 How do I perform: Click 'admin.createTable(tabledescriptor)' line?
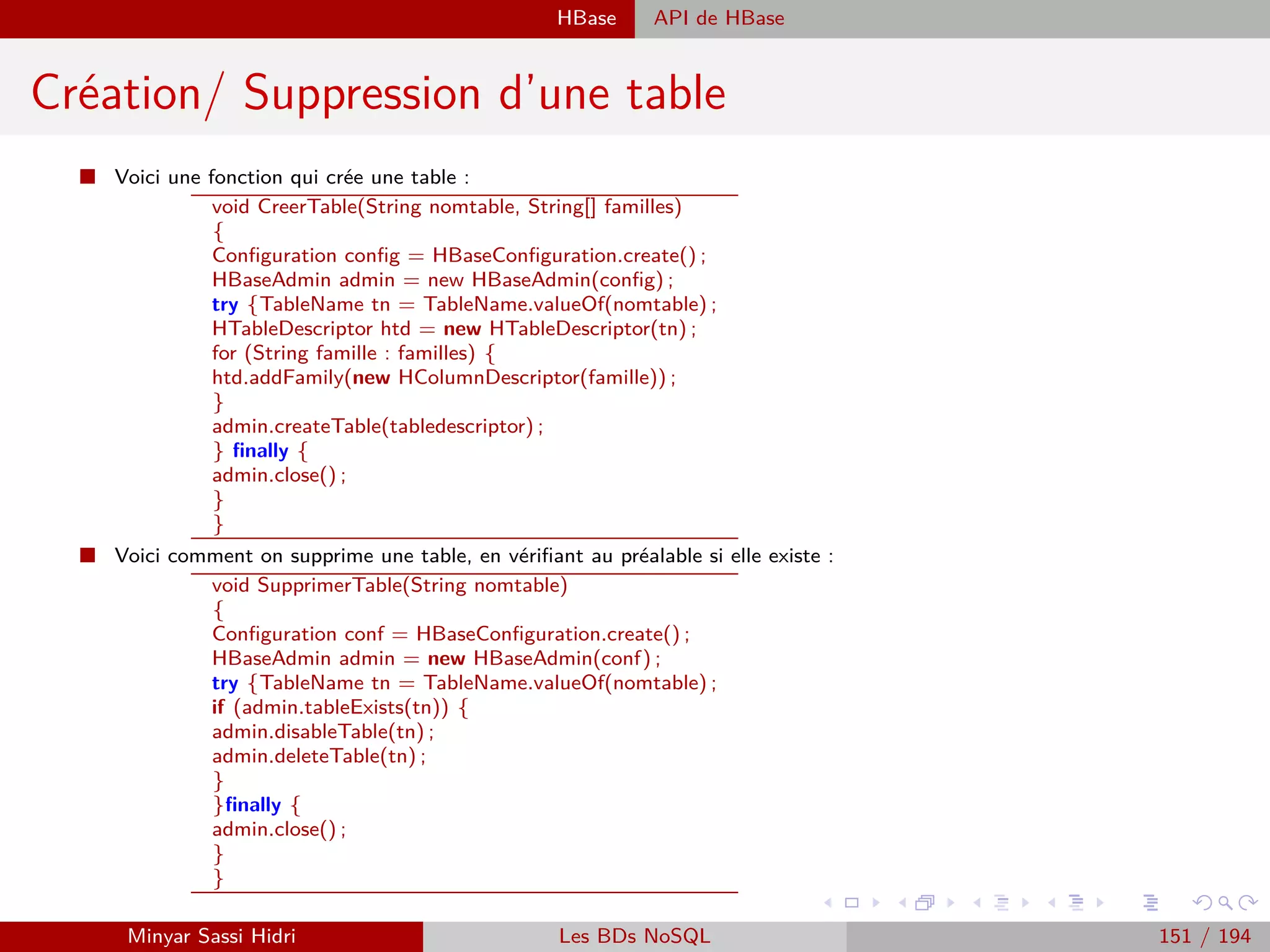pyautogui.click(x=377, y=426)
